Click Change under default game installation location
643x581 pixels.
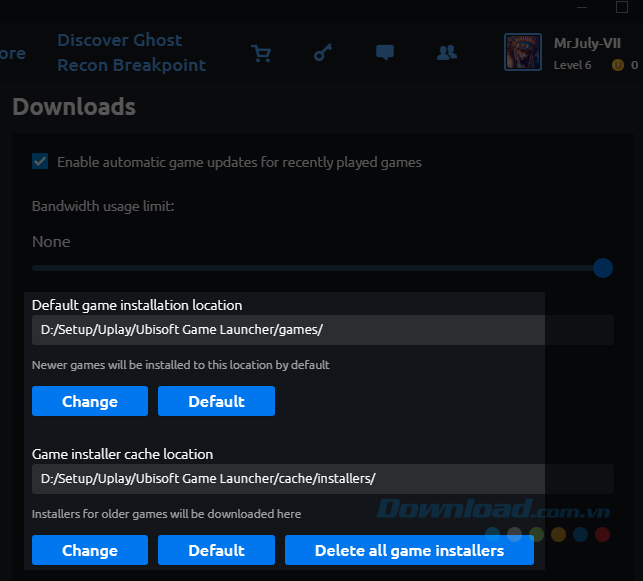pos(90,401)
